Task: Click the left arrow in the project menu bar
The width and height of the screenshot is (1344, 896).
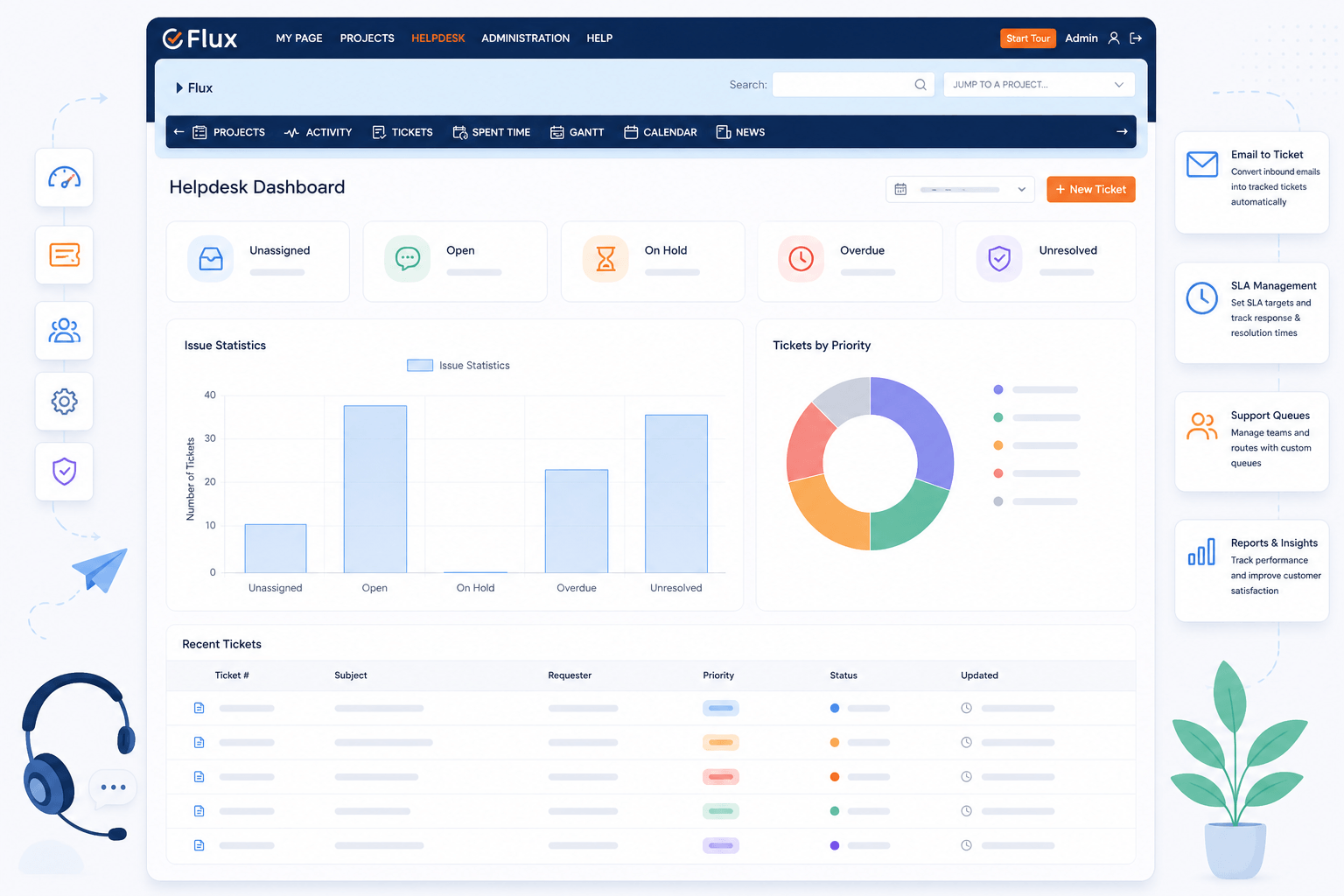Action: (x=178, y=132)
